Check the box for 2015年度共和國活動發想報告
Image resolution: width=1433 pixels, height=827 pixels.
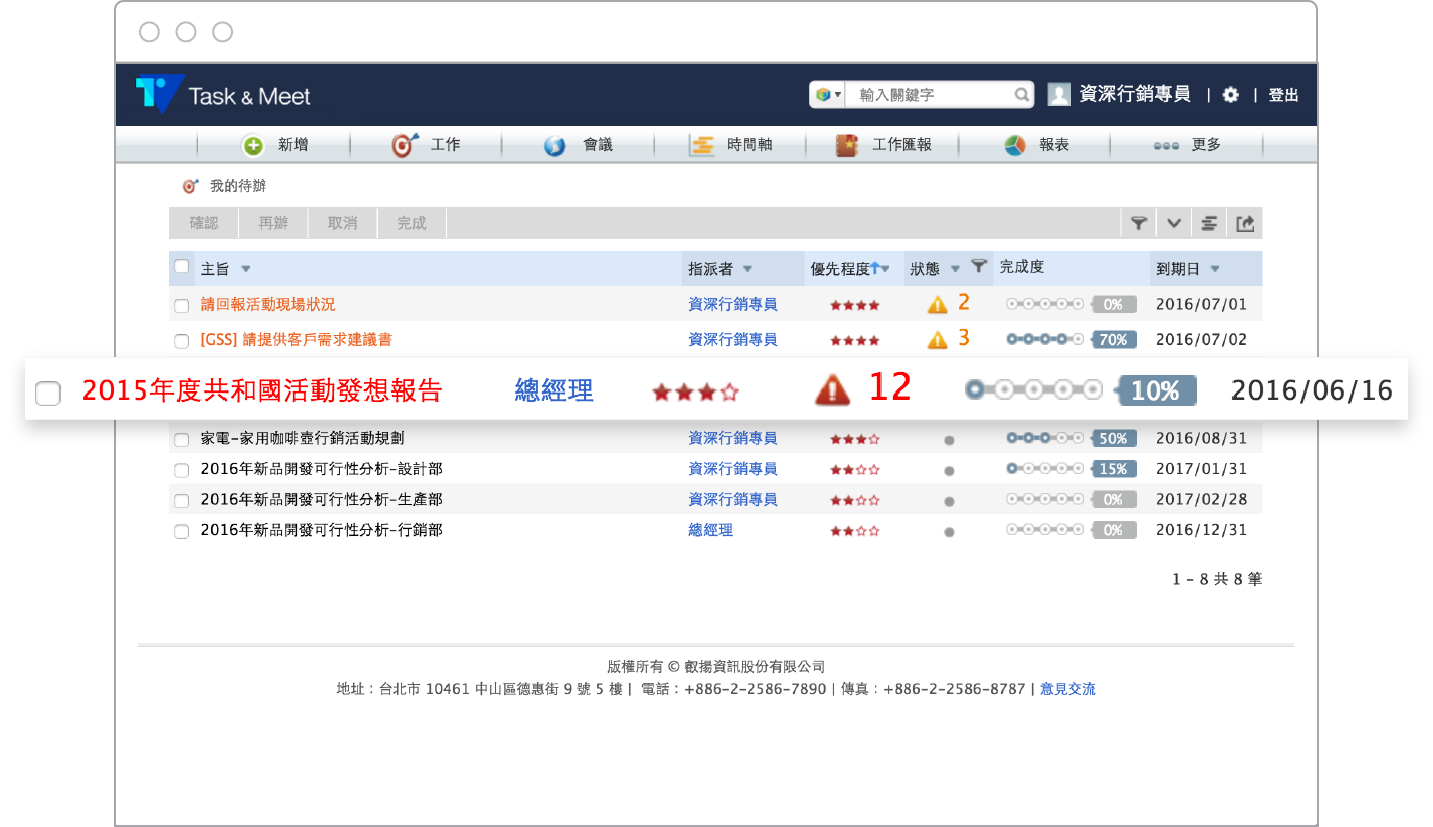[x=48, y=393]
